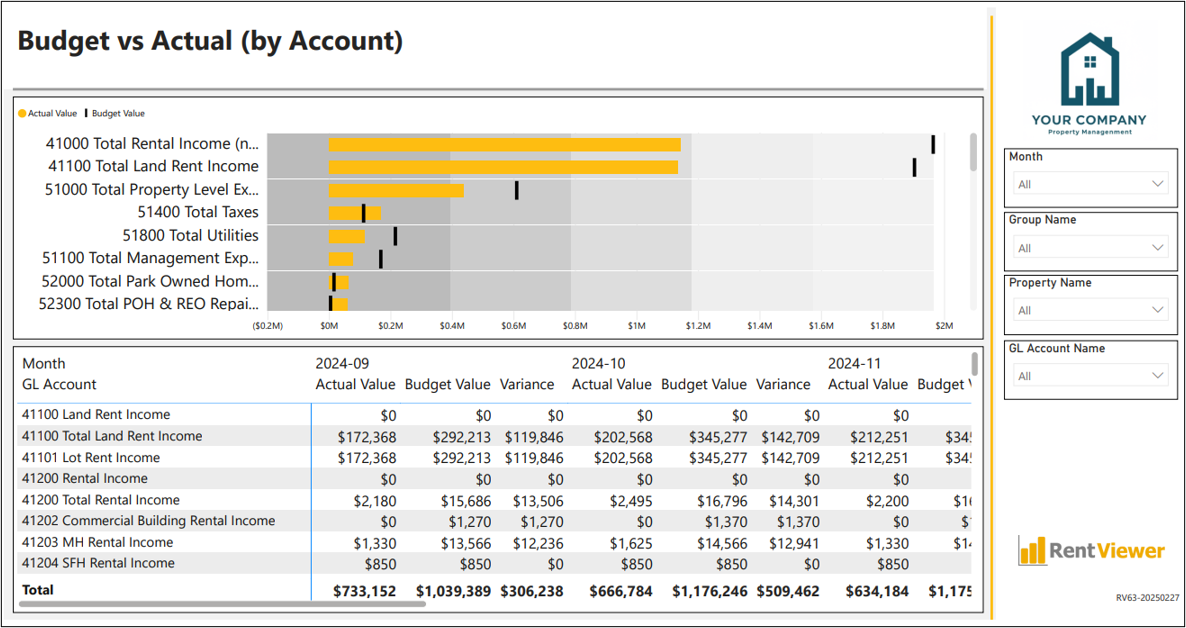This screenshot has height=628, width=1186.
Task: Select the 41200 Total Rental Income row
Action: (495, 499)
